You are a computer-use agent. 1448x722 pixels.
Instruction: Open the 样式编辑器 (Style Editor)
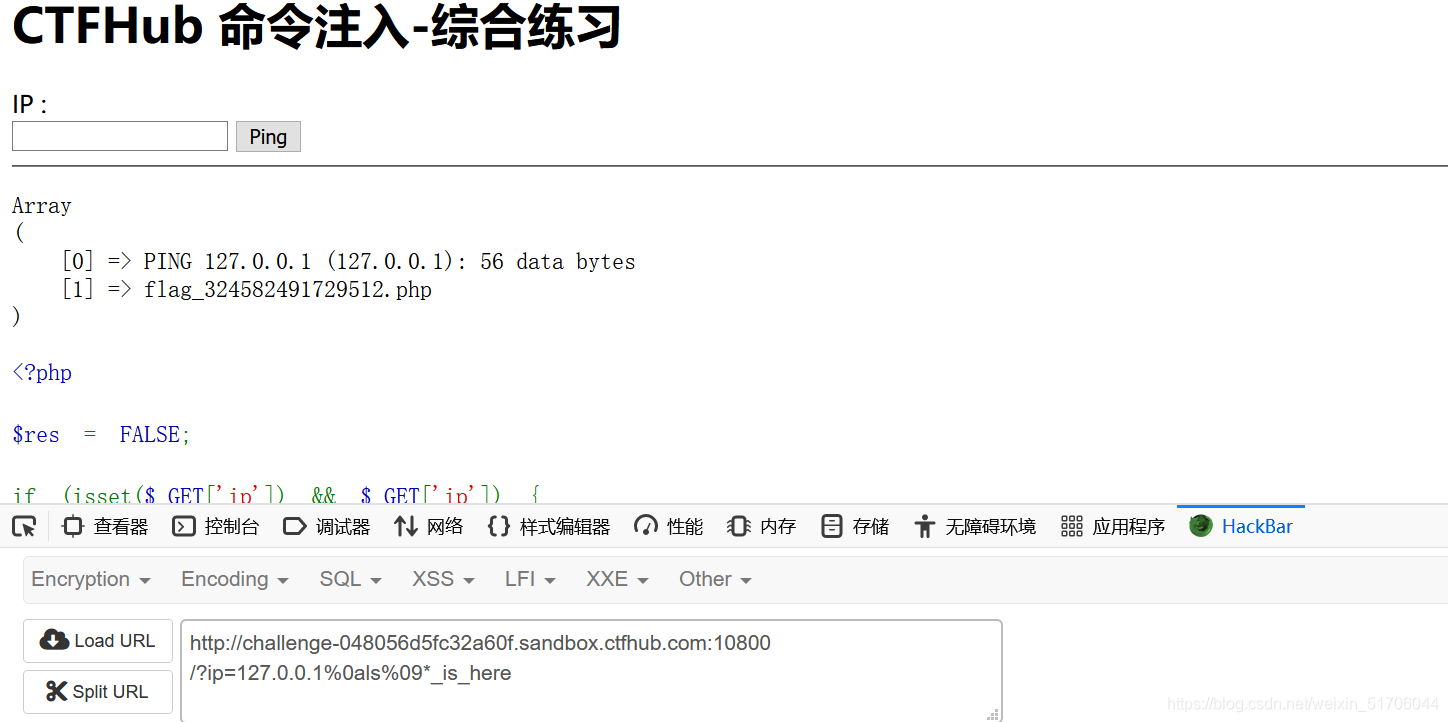tap(548, 525)
